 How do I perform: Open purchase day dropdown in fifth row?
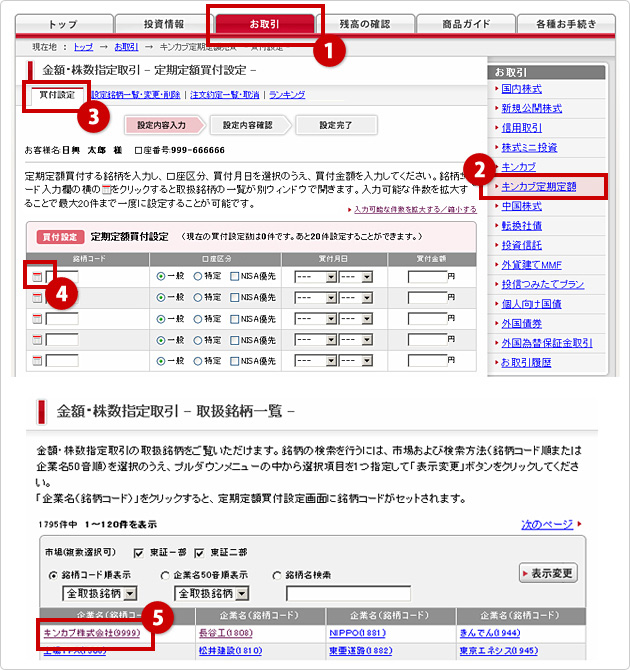[356, 361]
